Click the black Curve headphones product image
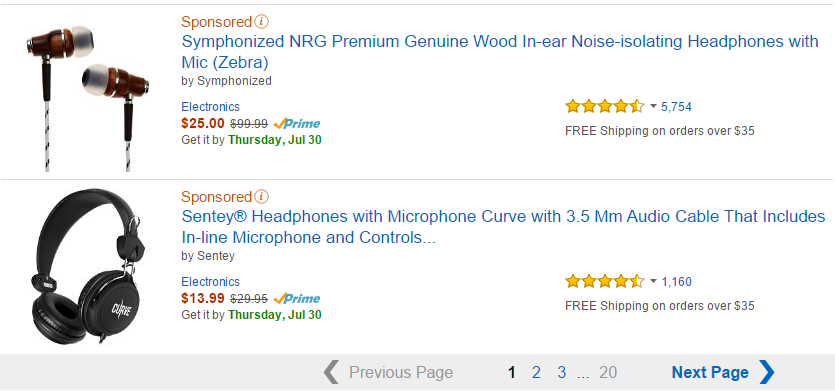The width and height of the screenshot is (835, 391). click(88, 268)
